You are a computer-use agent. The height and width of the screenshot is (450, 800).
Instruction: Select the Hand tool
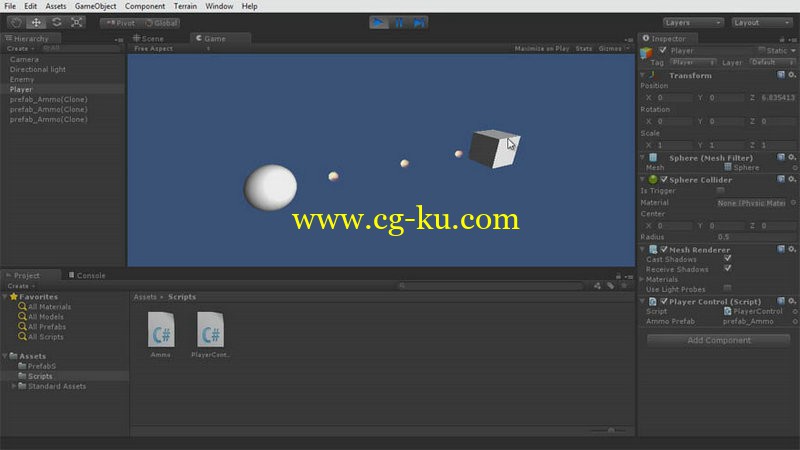(16, 22)
